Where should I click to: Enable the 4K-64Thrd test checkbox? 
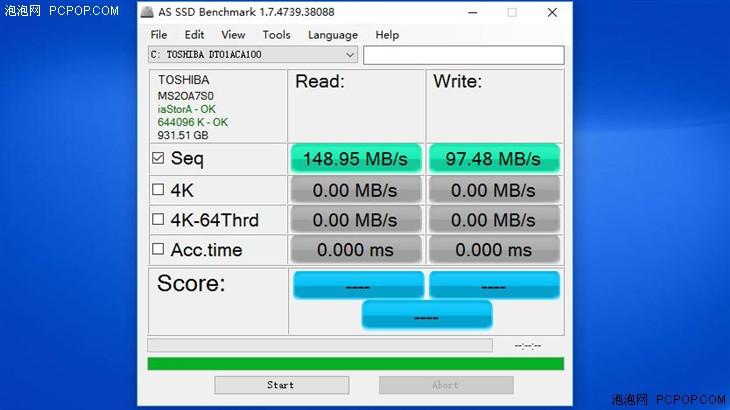pyautogui.click(x=158, y=219)
